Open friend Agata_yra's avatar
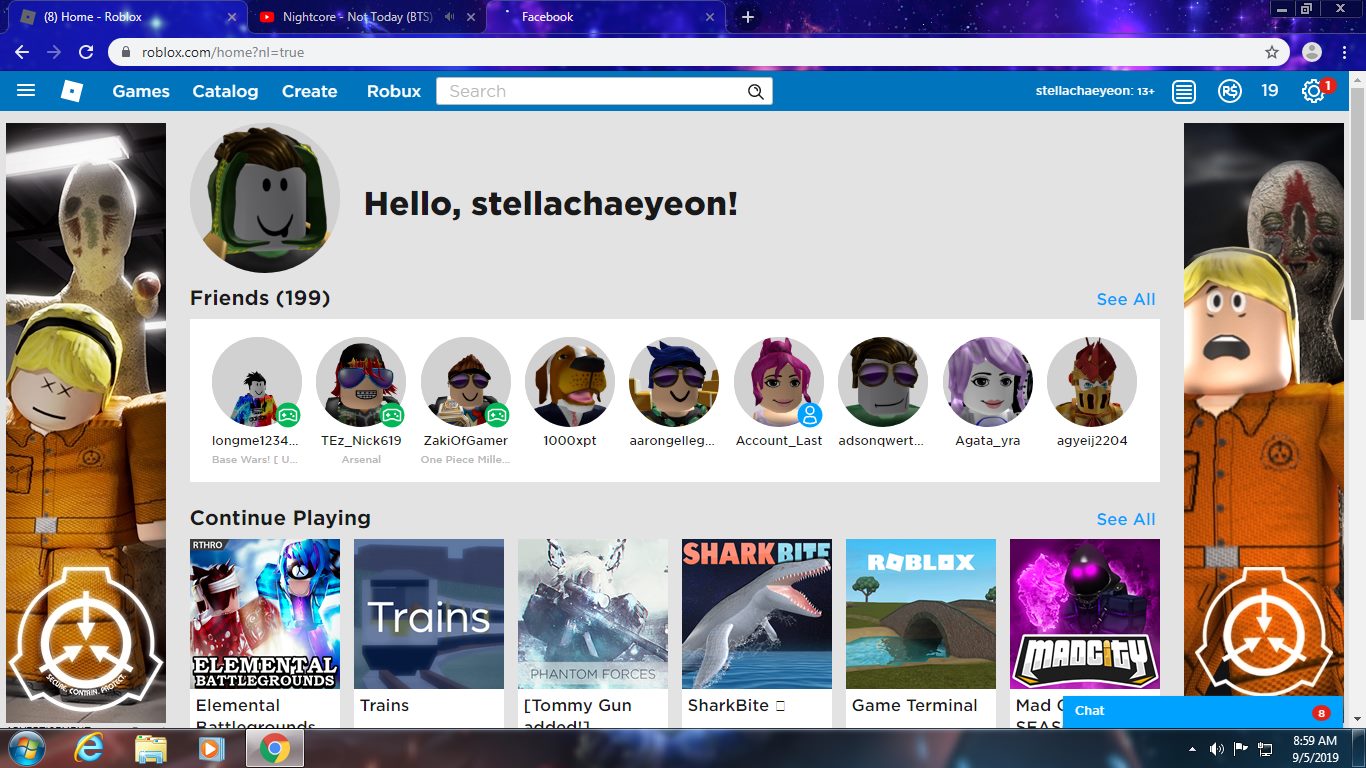 (988, 382)
